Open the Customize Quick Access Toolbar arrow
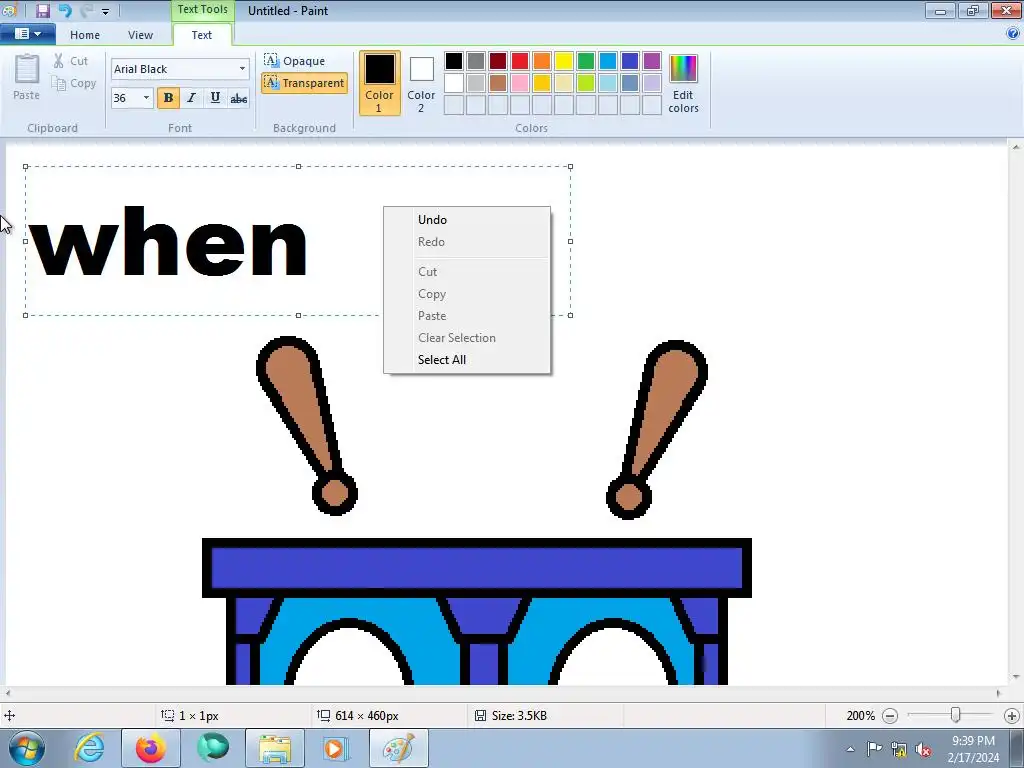This screenshot has width=1024, height=768. coord(105,11)
